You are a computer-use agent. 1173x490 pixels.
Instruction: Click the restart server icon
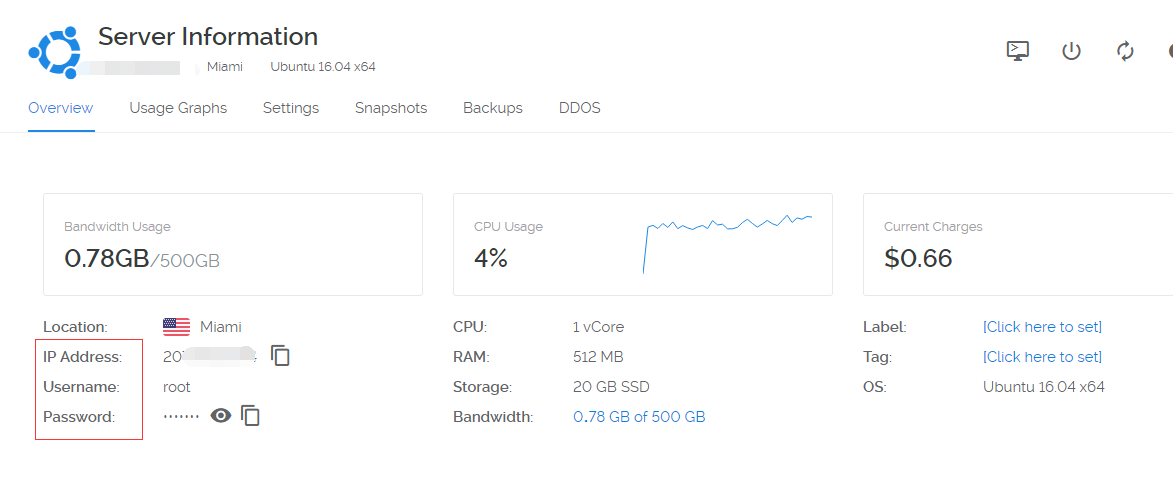(1125, 51)
